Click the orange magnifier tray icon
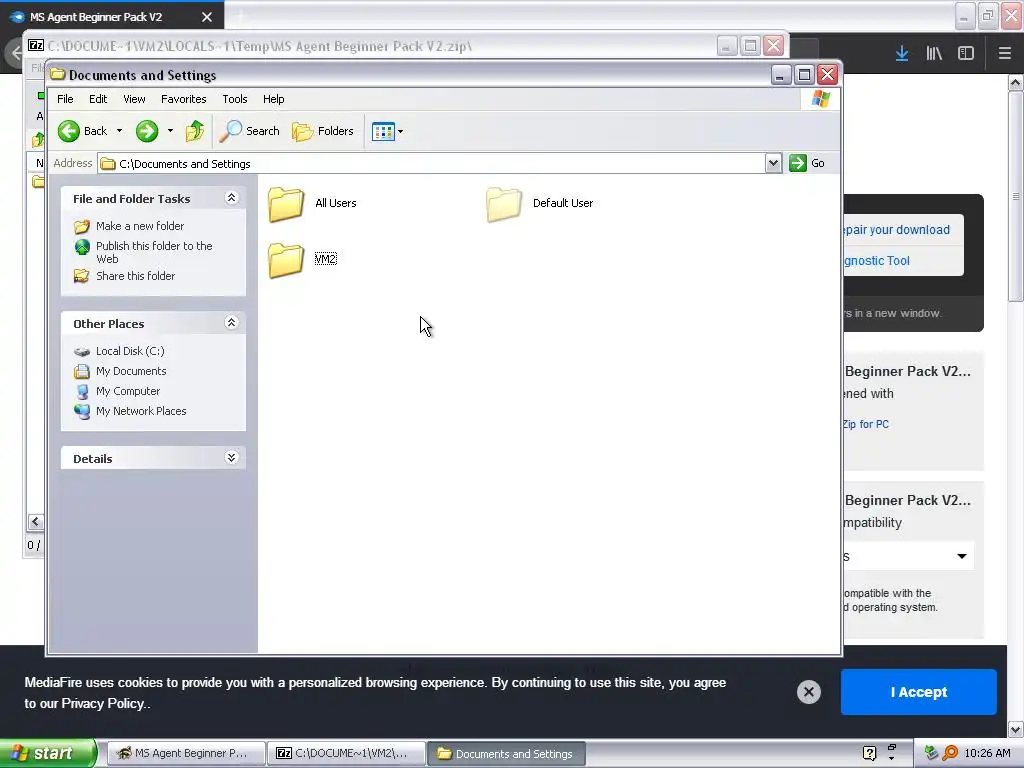This screenshot has height=768, width=1024. click(950, 753)
